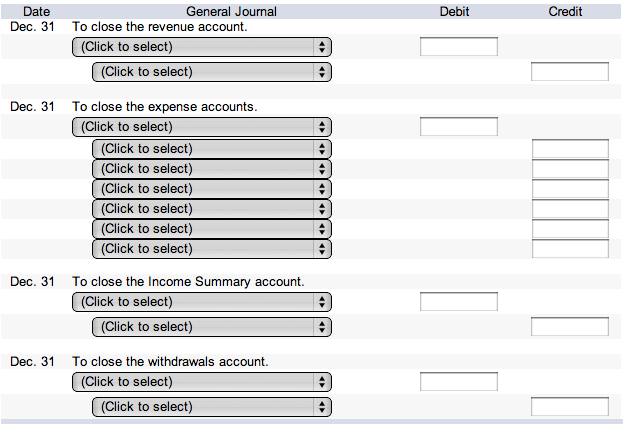Image resolution: width=627 pixels, height=431 pixels.
Task: Click debit amount field for revenue closing entry
Action: pos(458,47)
